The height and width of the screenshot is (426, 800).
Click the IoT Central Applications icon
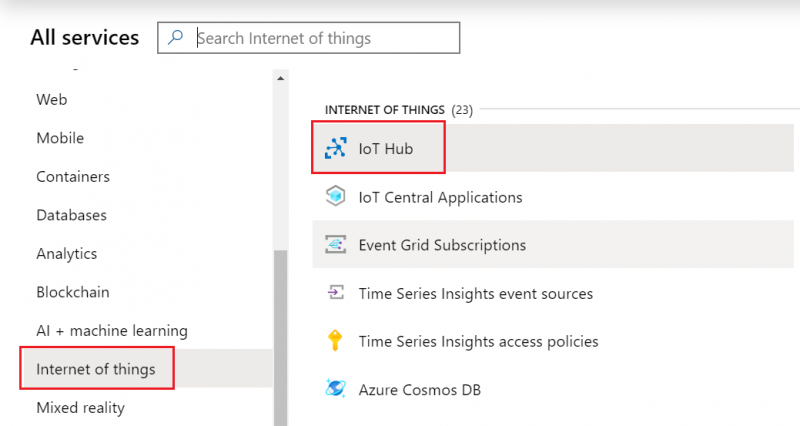tap(335, 197)
